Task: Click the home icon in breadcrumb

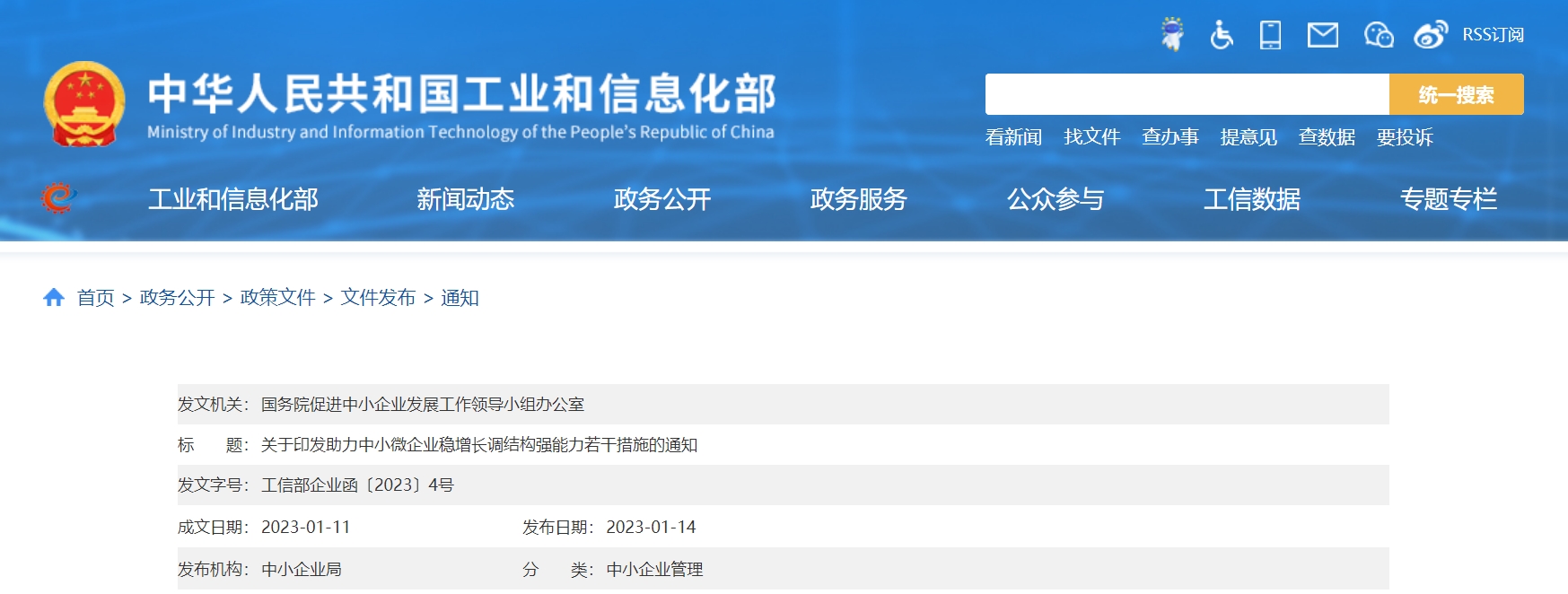Action: coord(54,297)
